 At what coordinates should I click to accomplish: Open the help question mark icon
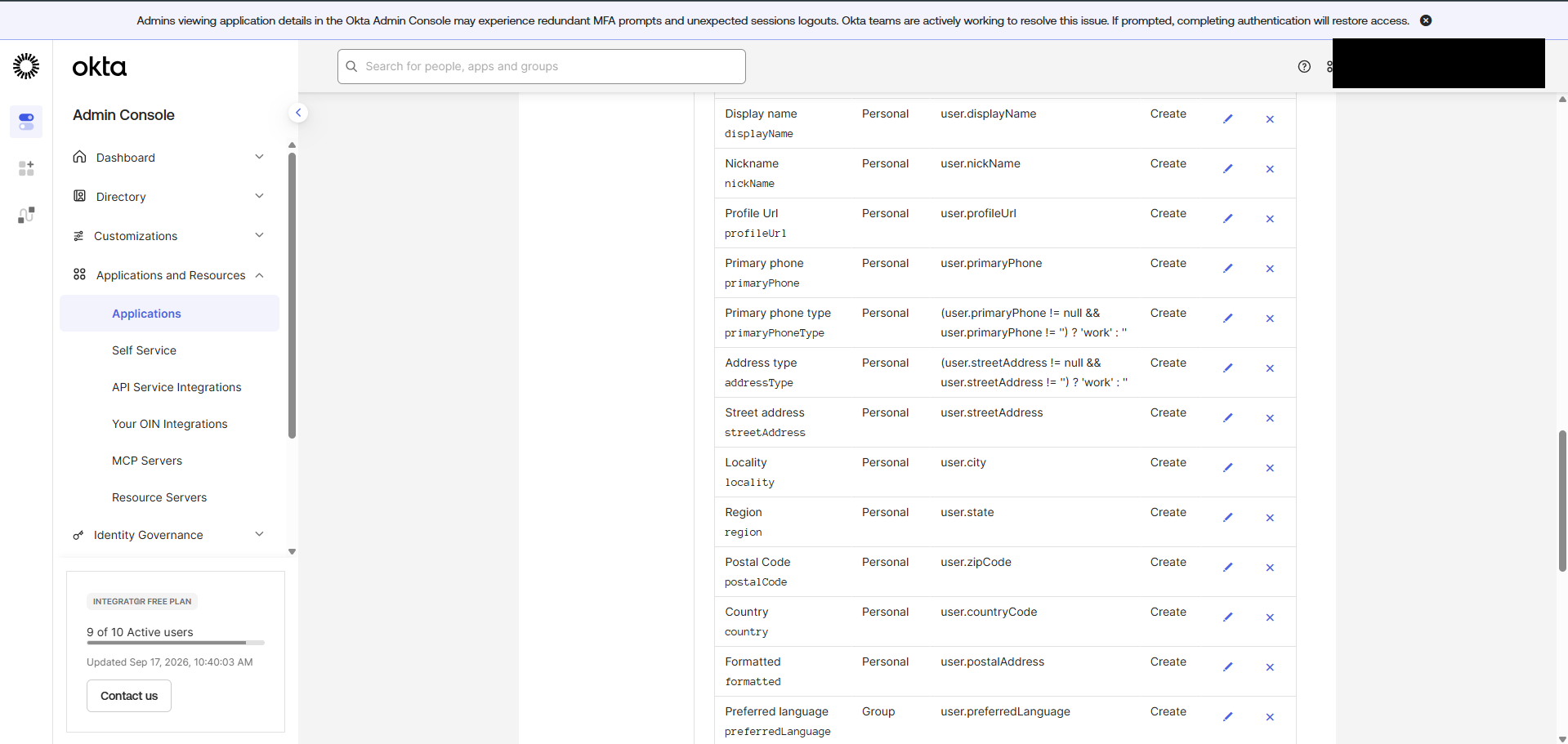coord(1304,67)
